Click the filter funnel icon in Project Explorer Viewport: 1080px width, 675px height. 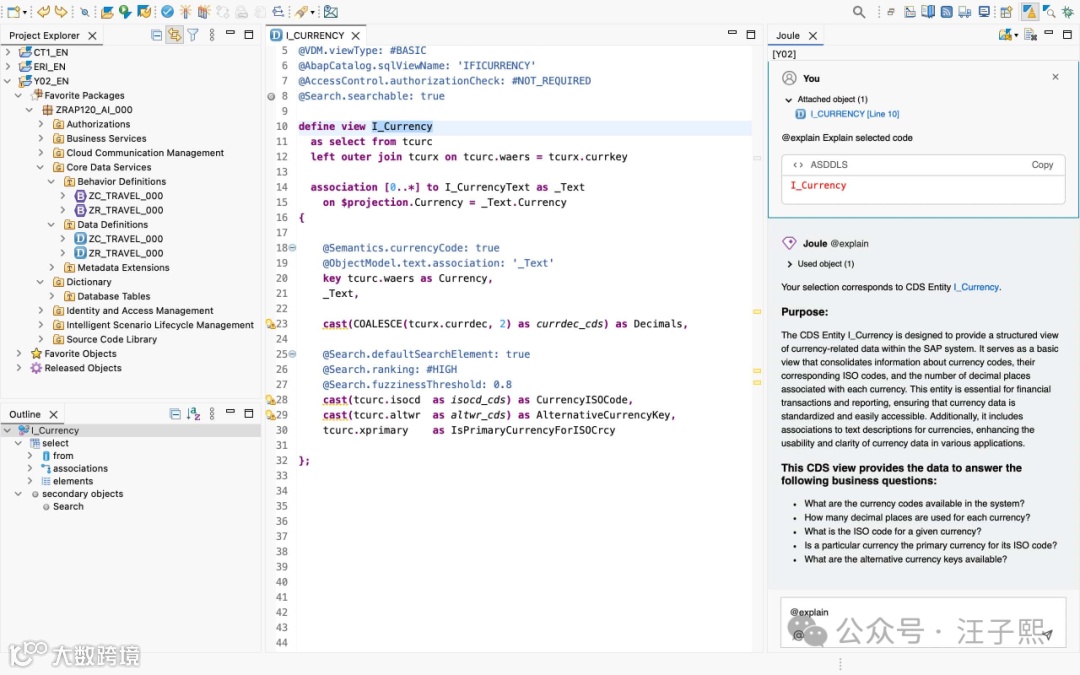click(x=193, y=35)
